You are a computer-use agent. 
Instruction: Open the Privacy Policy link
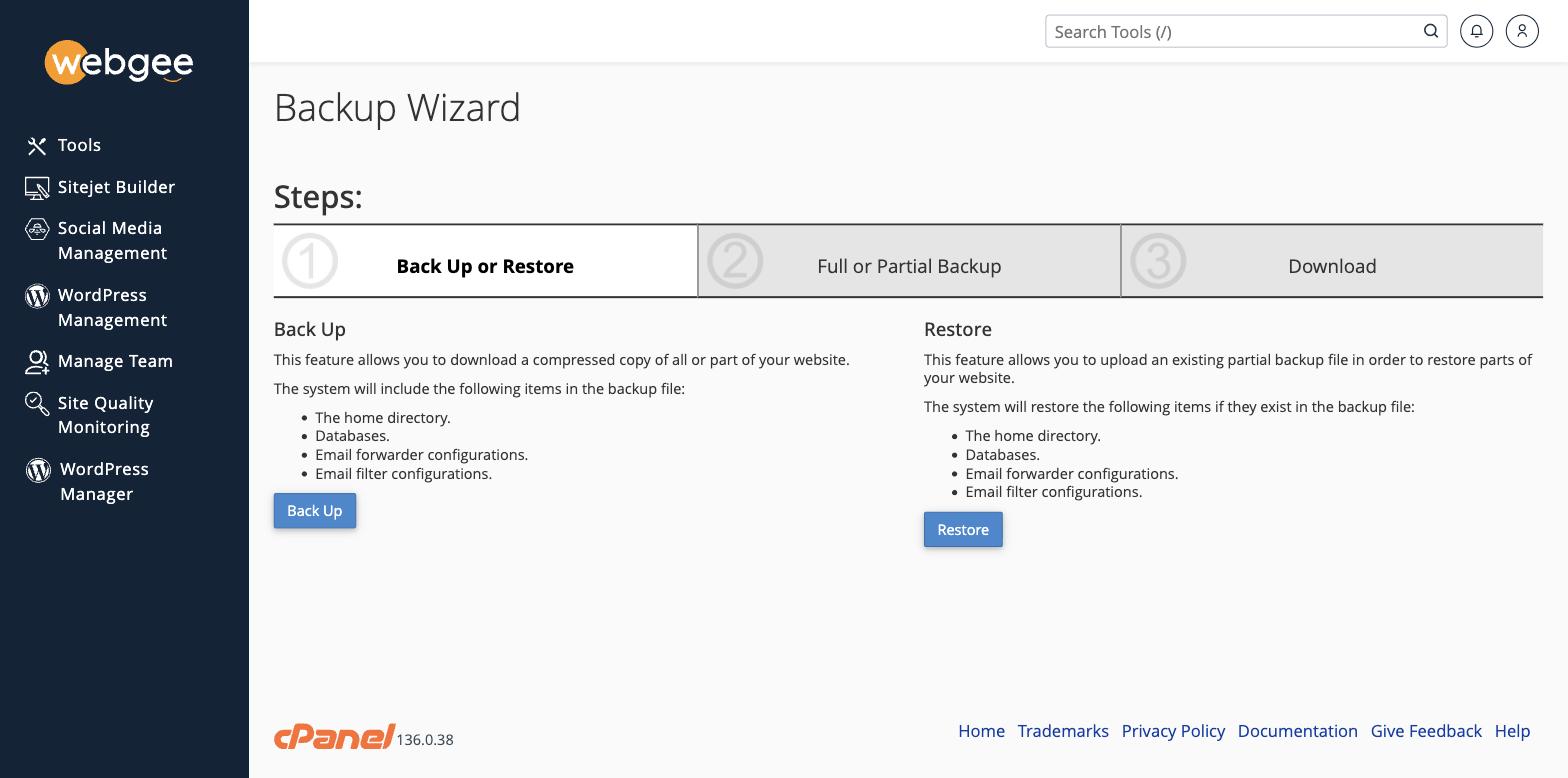[1173, 731]
